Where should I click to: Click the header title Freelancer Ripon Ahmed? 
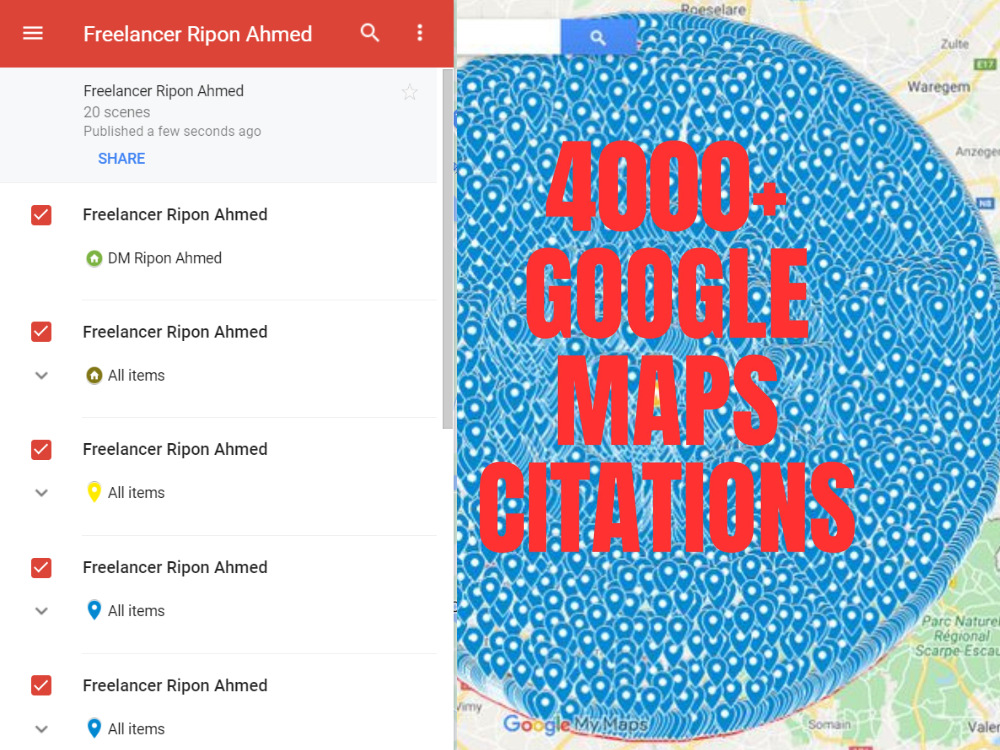click(x=198, y=34)
